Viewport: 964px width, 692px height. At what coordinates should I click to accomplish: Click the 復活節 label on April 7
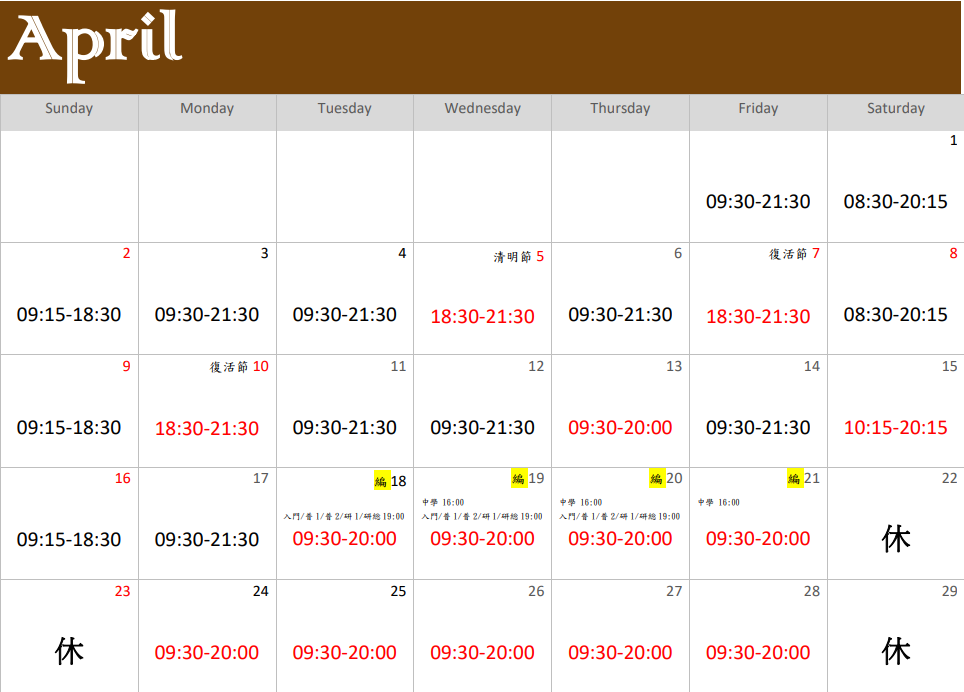[x=788, y=254]
